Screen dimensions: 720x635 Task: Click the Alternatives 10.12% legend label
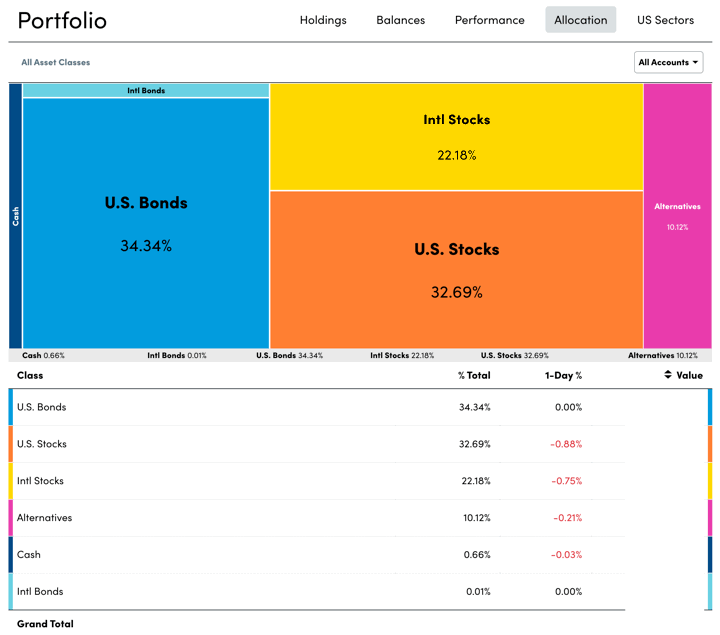pos(663,355)
